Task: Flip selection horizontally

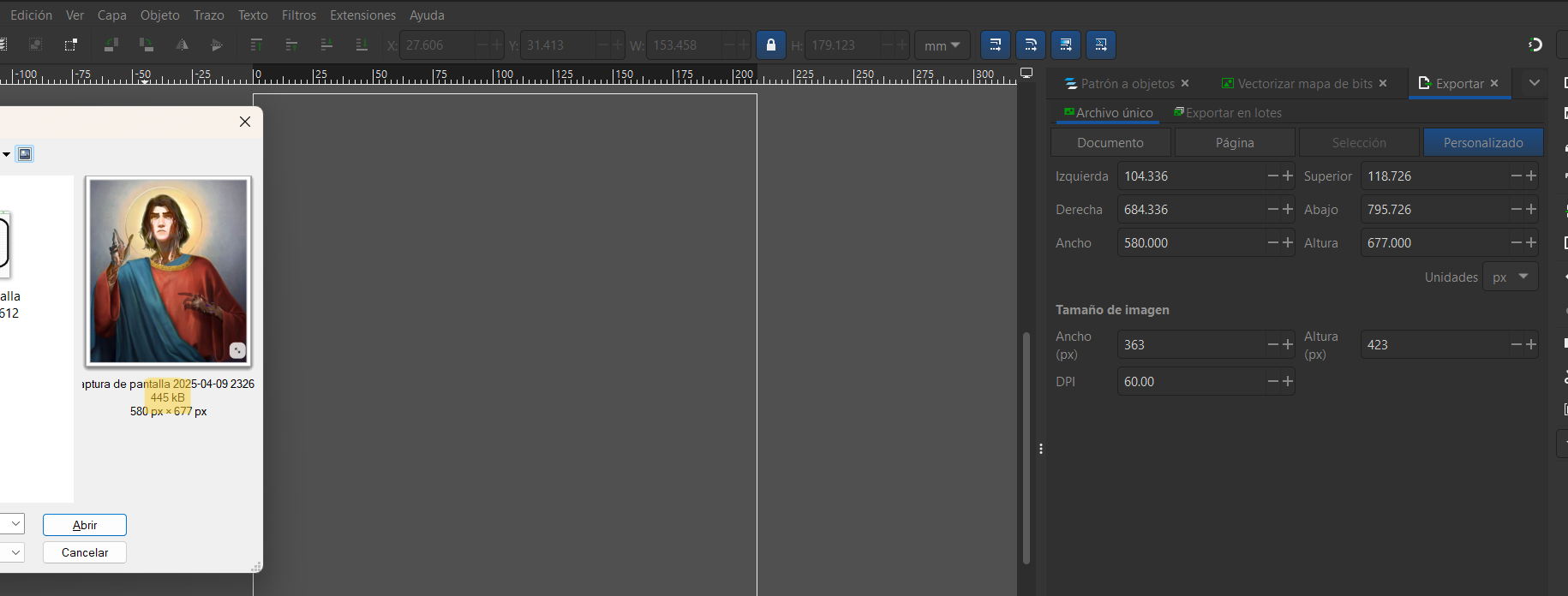Action: tap(182, 45)
